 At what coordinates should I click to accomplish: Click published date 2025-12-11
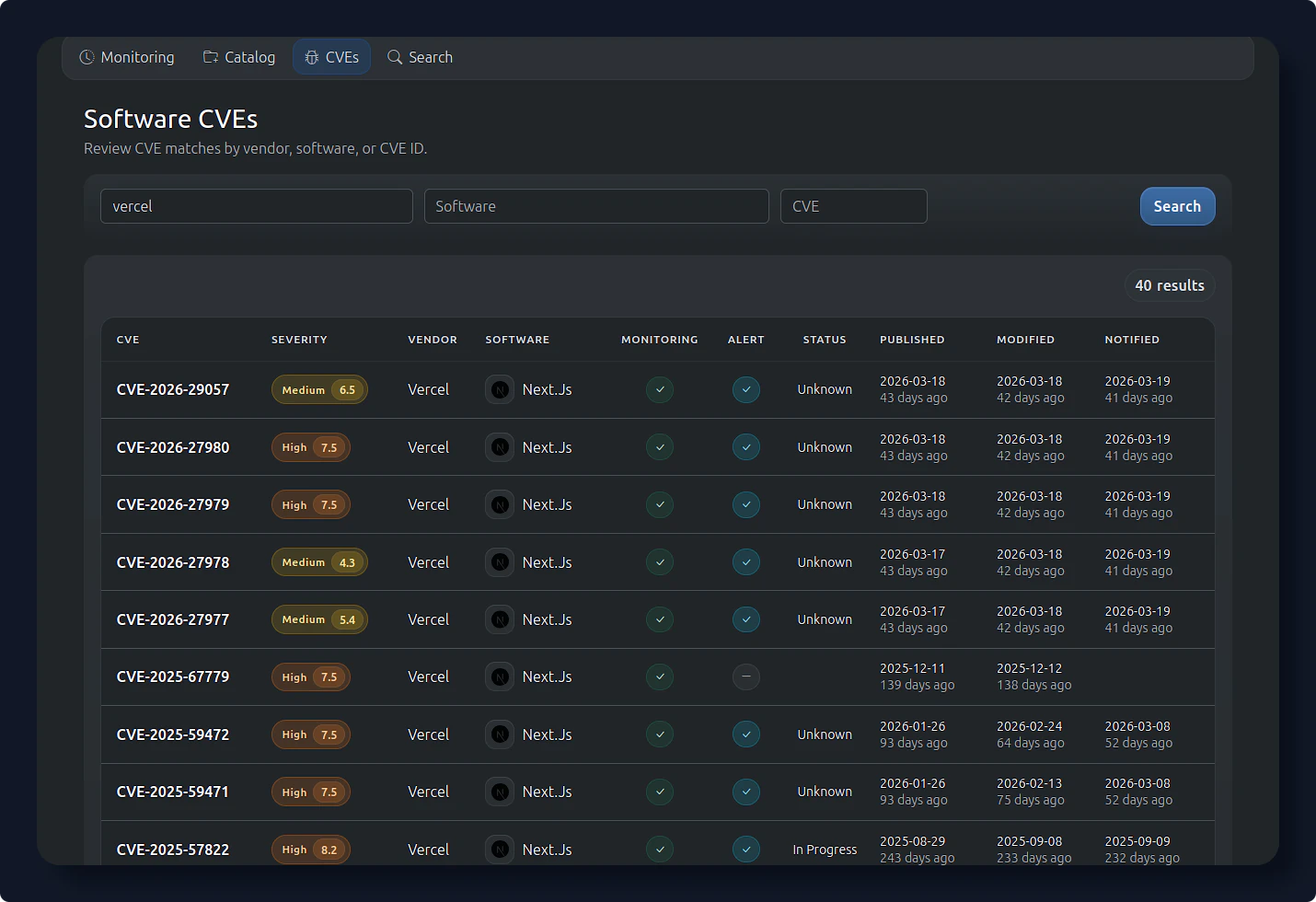click(x=912, y=668)
